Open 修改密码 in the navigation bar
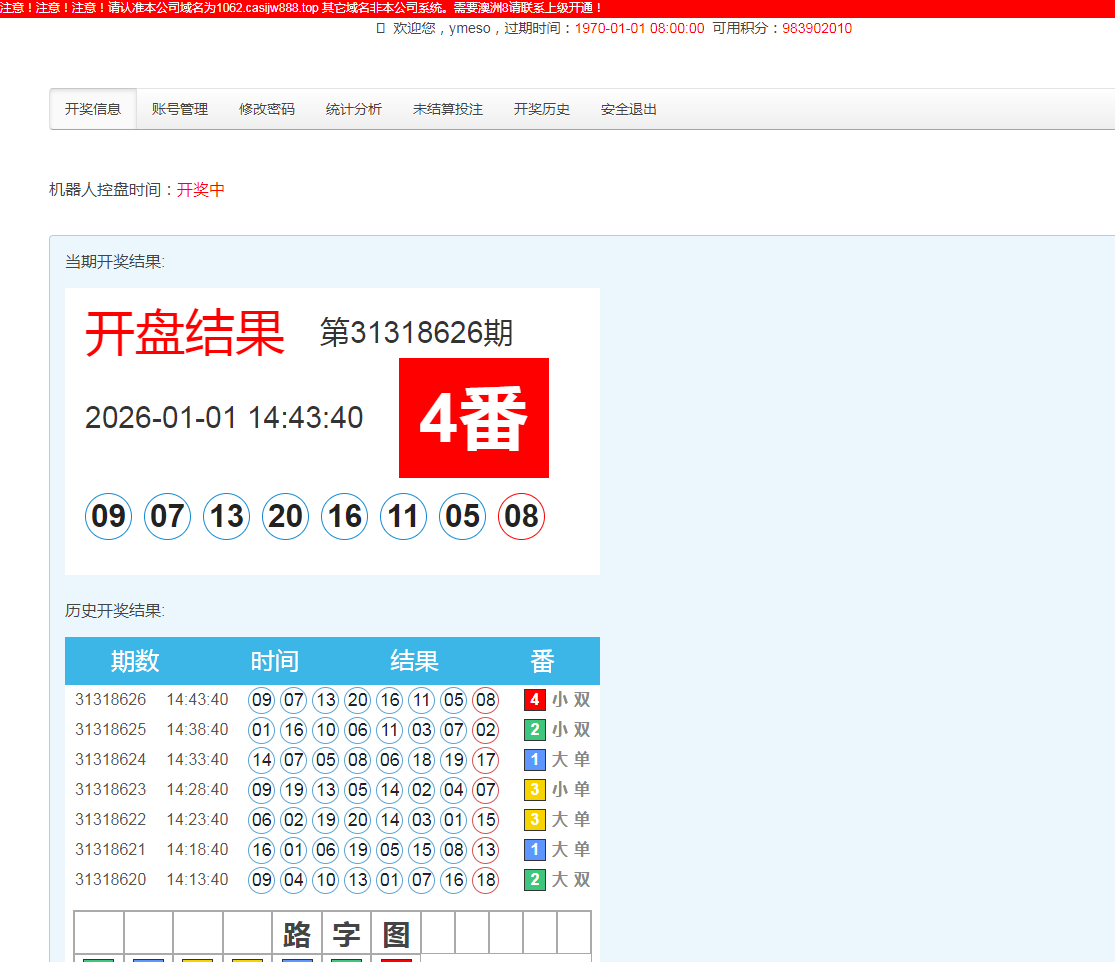1115x962 pixels. point(267,109)
